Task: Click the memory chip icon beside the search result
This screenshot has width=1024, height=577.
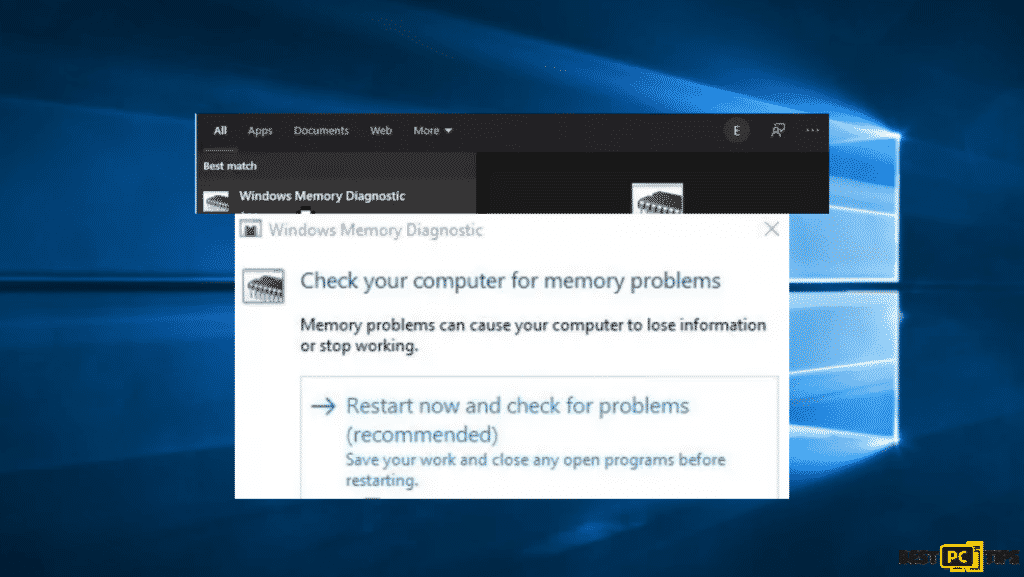Action: click(x=216, y=201)
